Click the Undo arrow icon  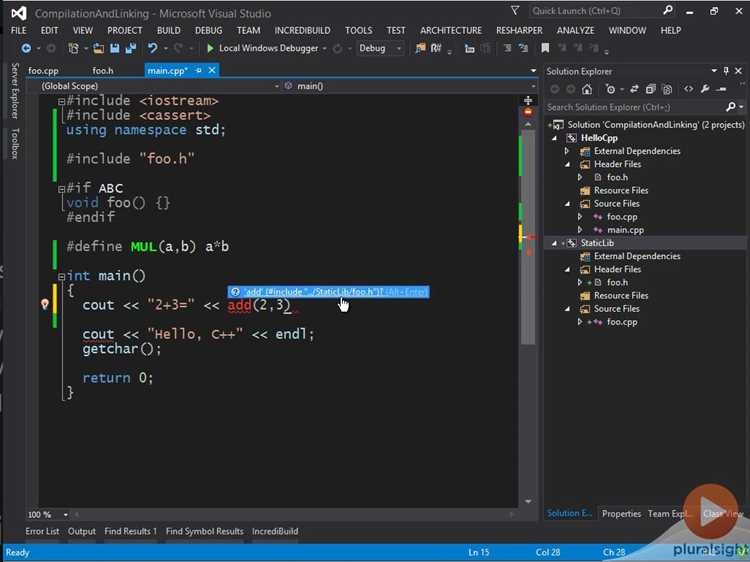tap(153, 48)
